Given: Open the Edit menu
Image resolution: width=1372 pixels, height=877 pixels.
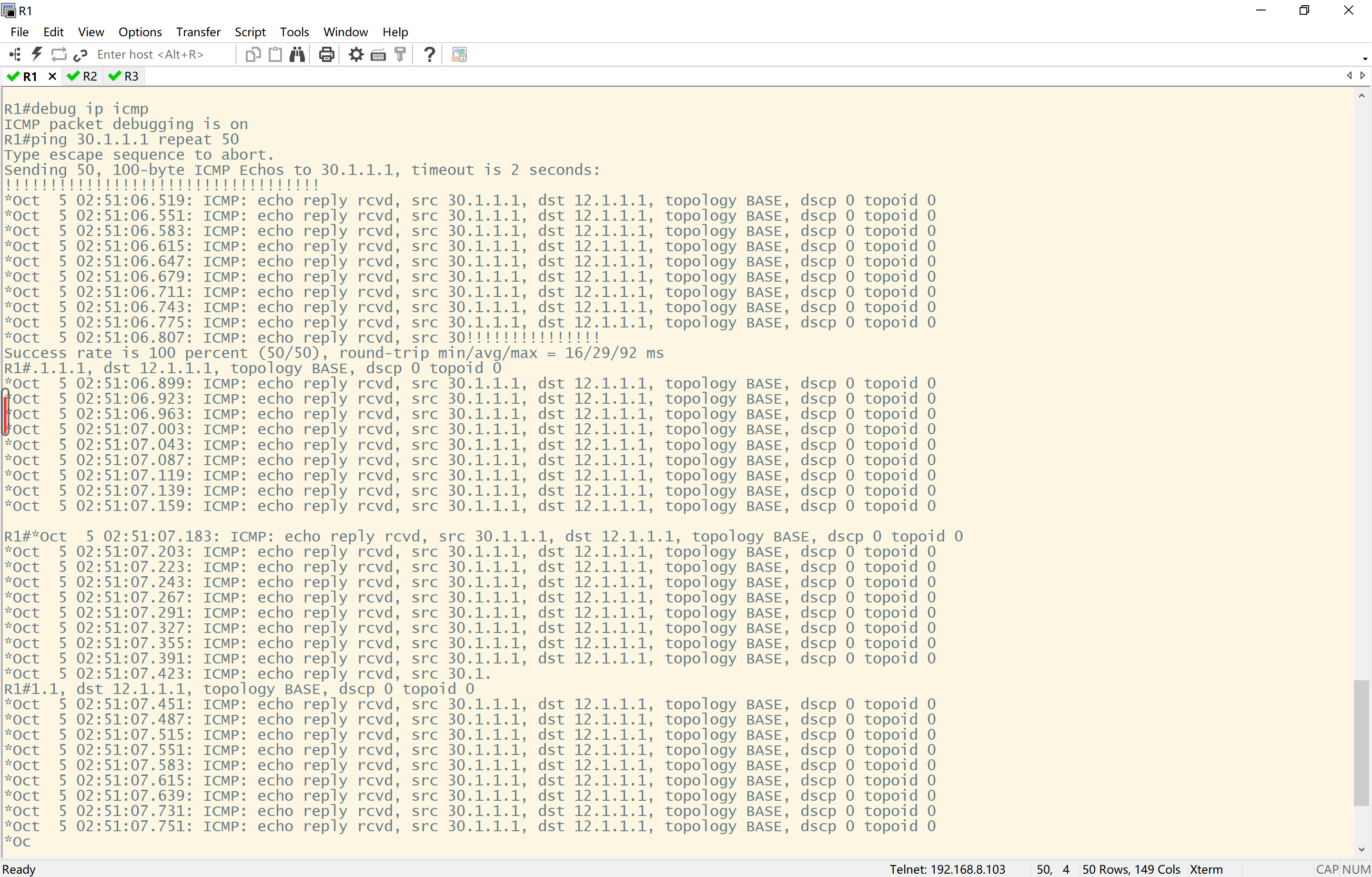Looking at the screenshot, I should (53, 32).
